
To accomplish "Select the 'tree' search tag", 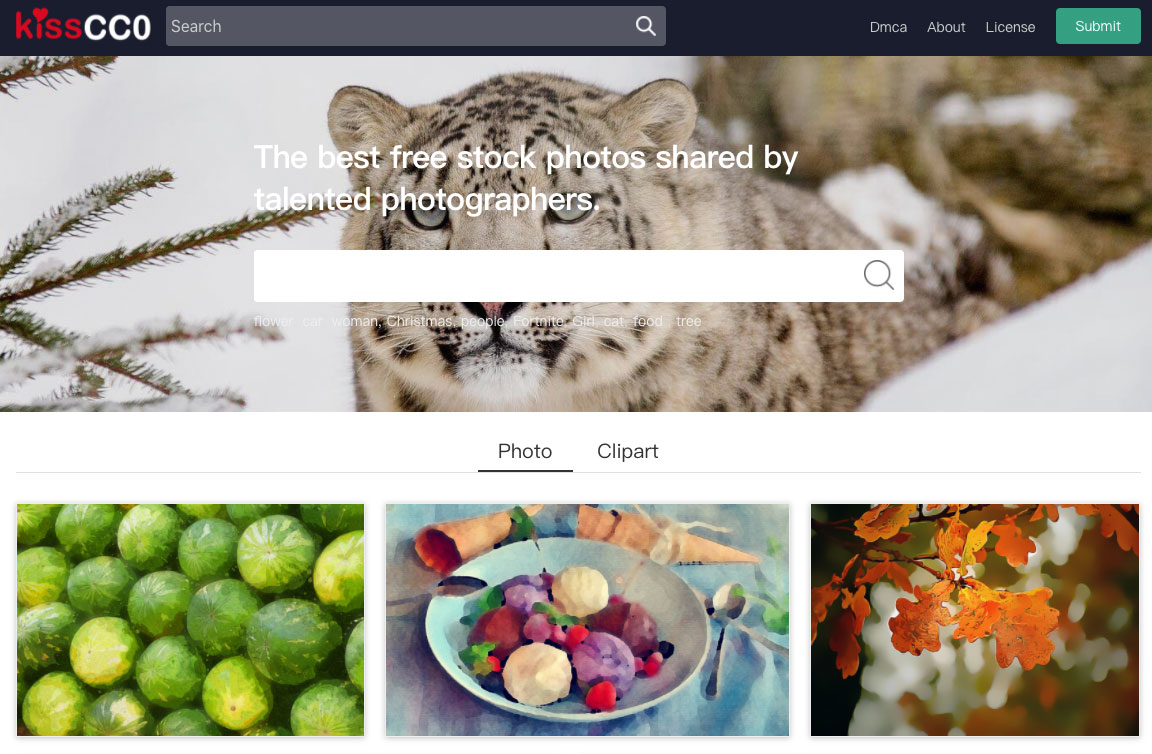I will point(688,321).
